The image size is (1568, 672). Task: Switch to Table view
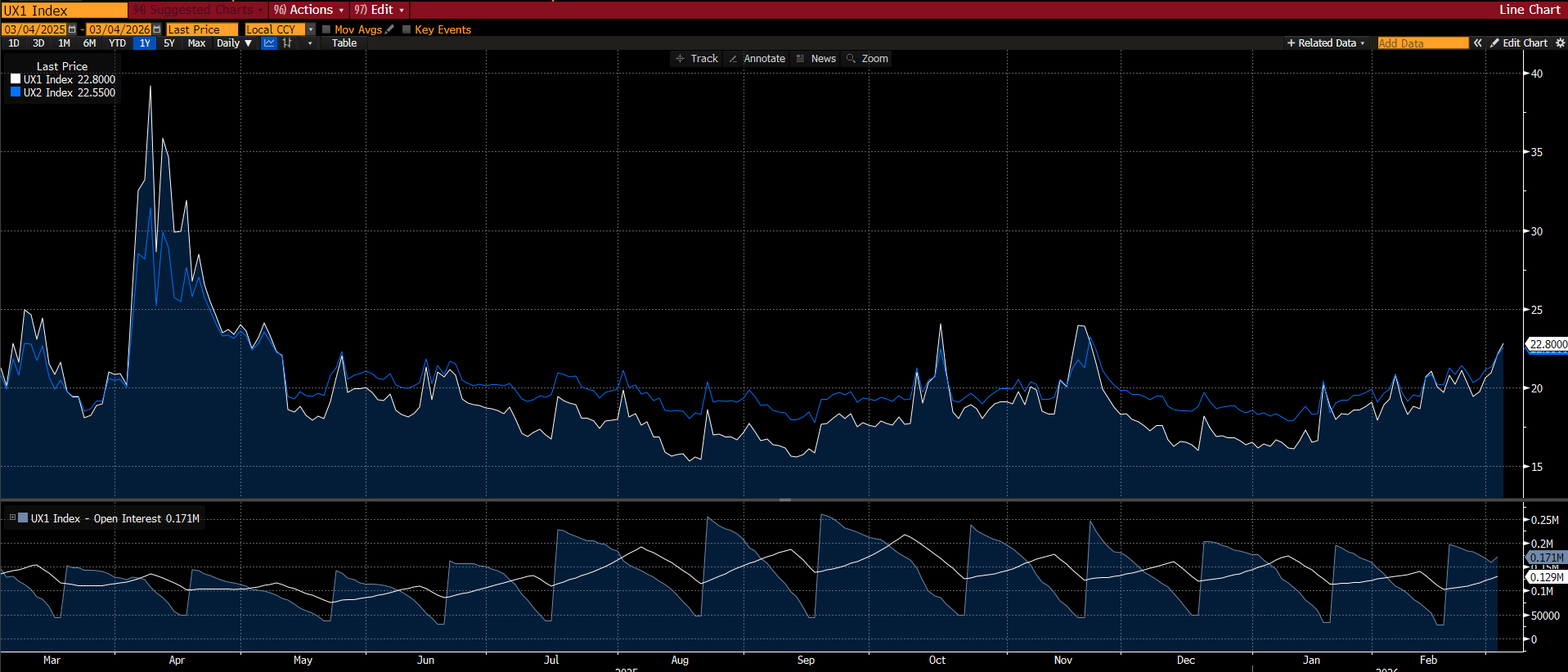pyautogui.click(x=344, y=43)
